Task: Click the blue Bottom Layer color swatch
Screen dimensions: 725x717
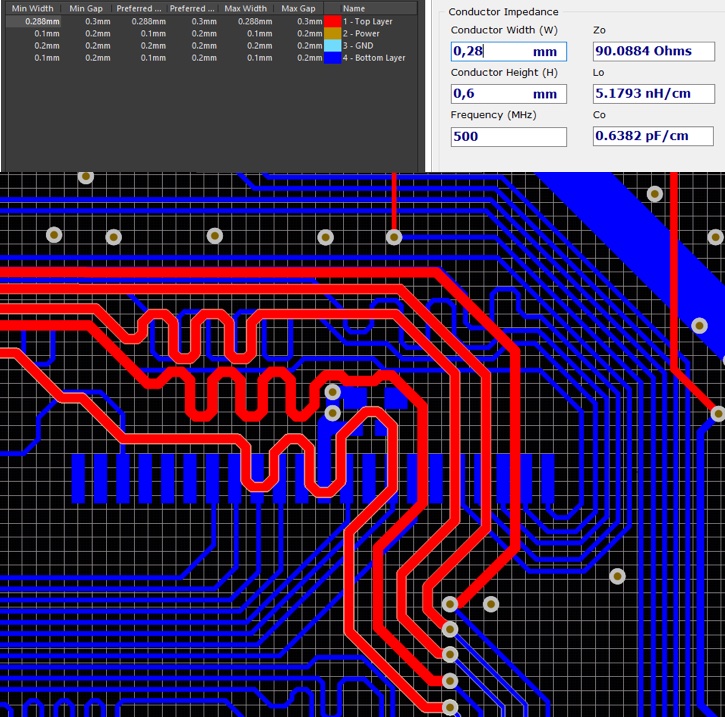Action: pos(332,58)
